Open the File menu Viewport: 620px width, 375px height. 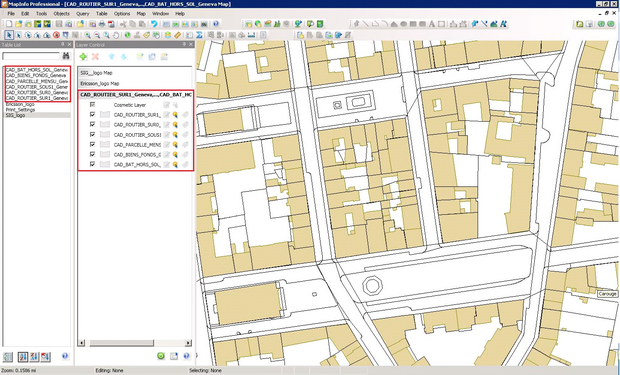pos(11,13)
